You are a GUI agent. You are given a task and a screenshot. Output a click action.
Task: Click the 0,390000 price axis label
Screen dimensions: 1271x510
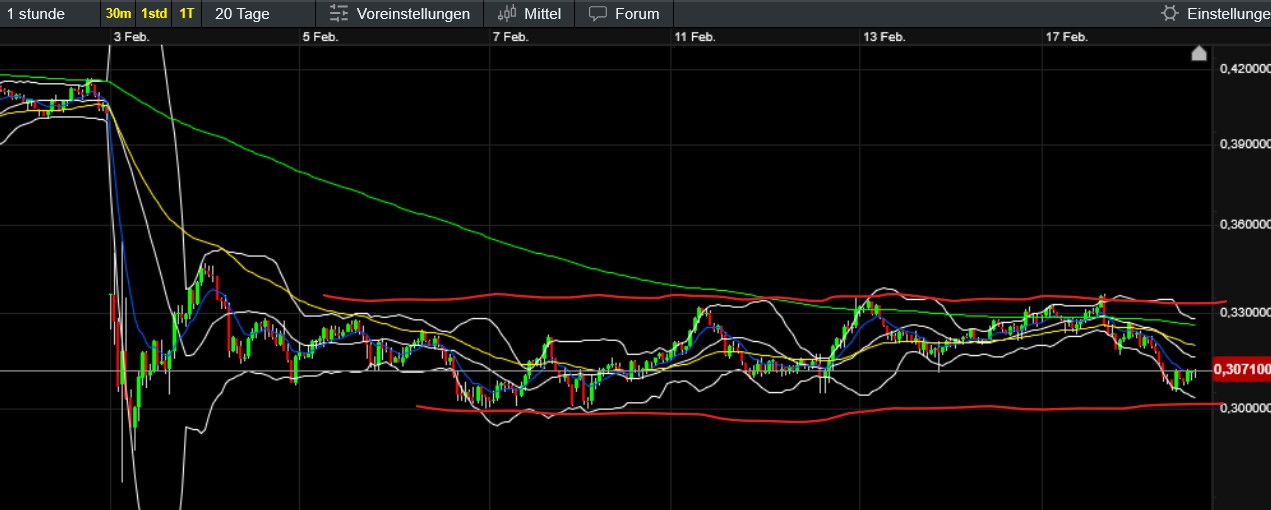click(x=1245, y=146)
